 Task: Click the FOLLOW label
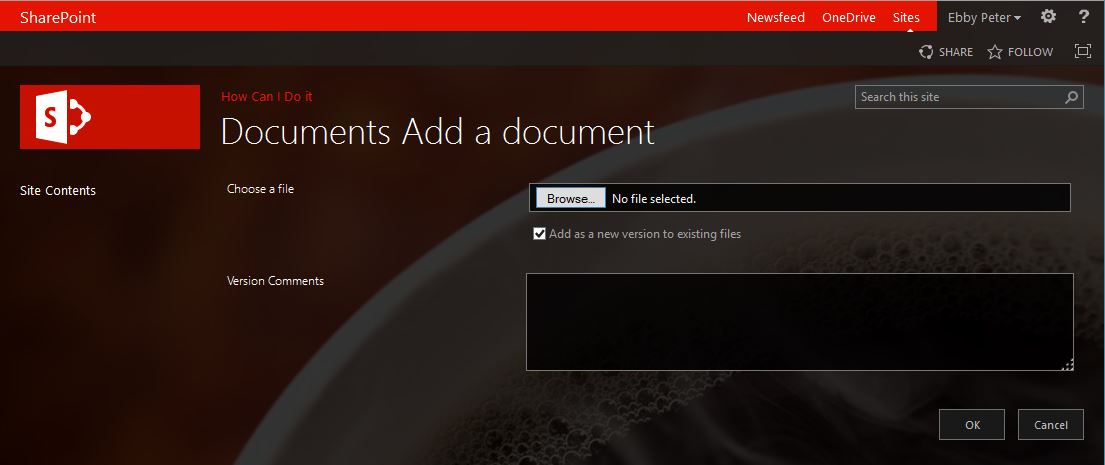click(x=1030, y=52)
